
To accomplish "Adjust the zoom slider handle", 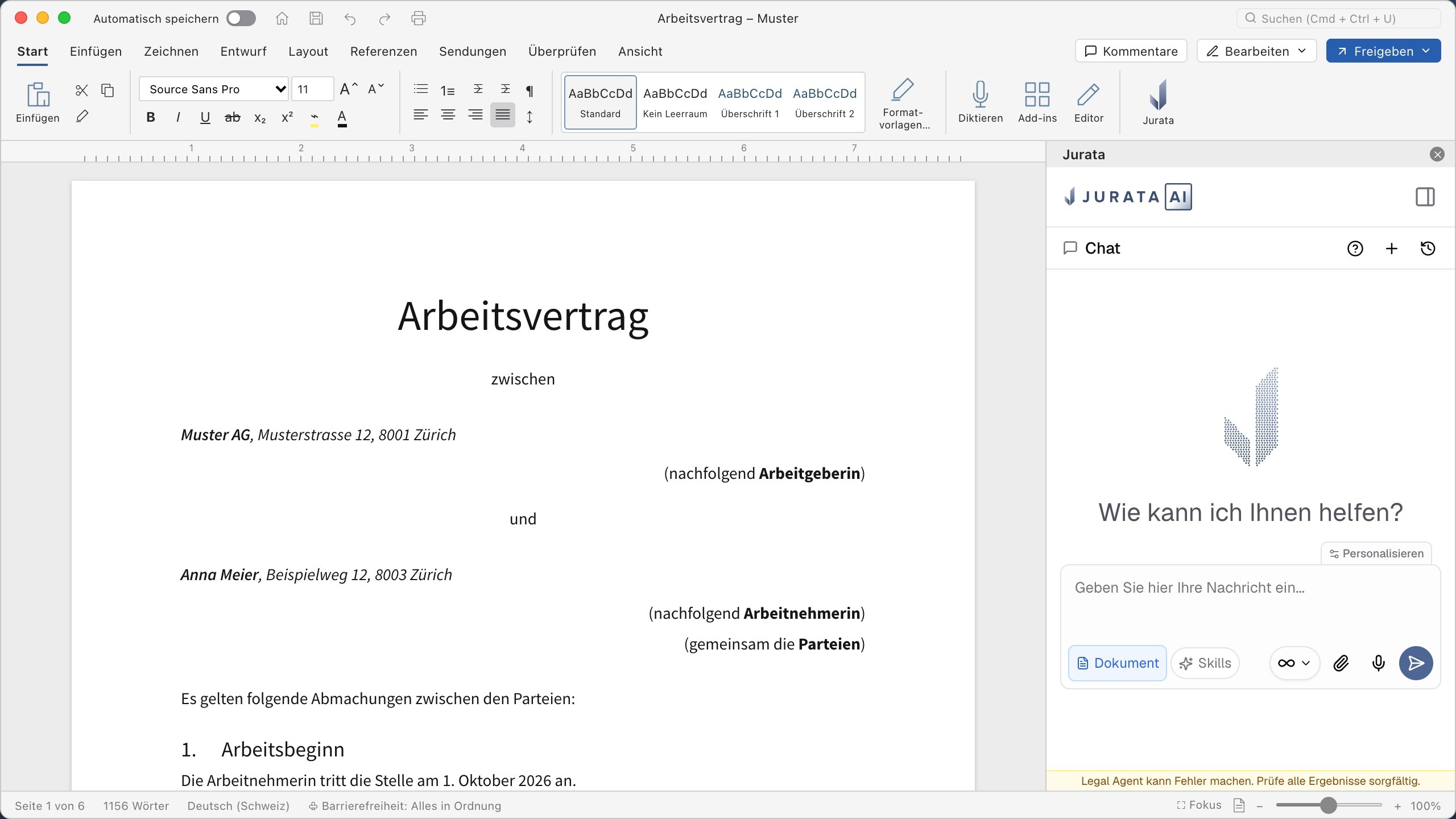I will [x=1328, y=805].
